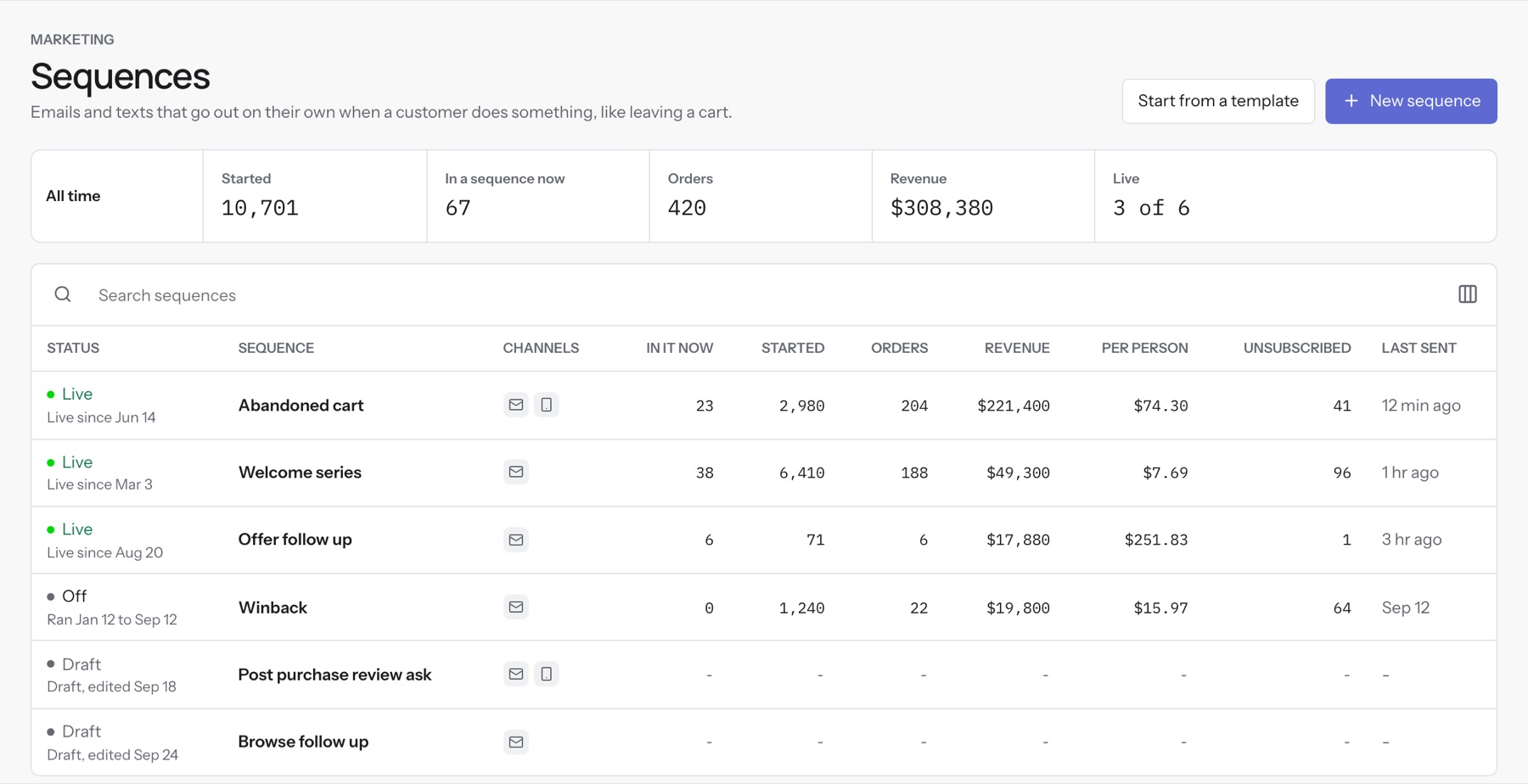Open the Welcome series sequence
Screen dimensions: 1528x784
pyautogui.click(x=300, y=473)
